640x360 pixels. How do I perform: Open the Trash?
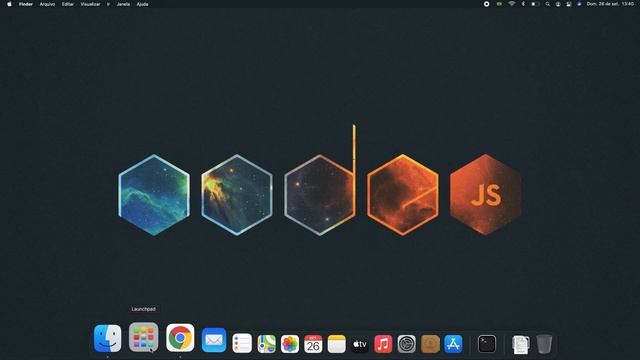[x=544, y=344]
